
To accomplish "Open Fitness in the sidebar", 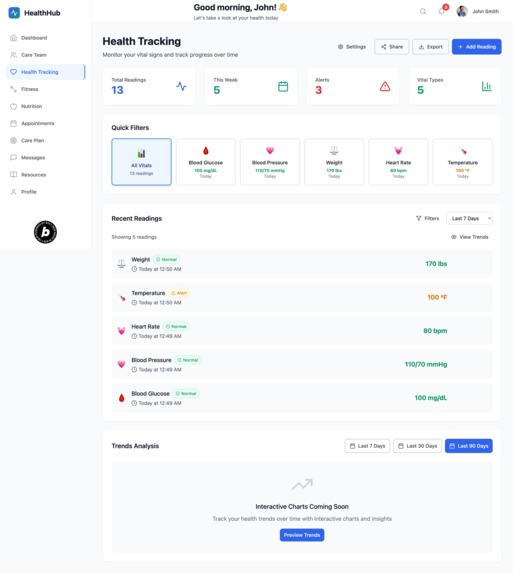I will point(45,89).
